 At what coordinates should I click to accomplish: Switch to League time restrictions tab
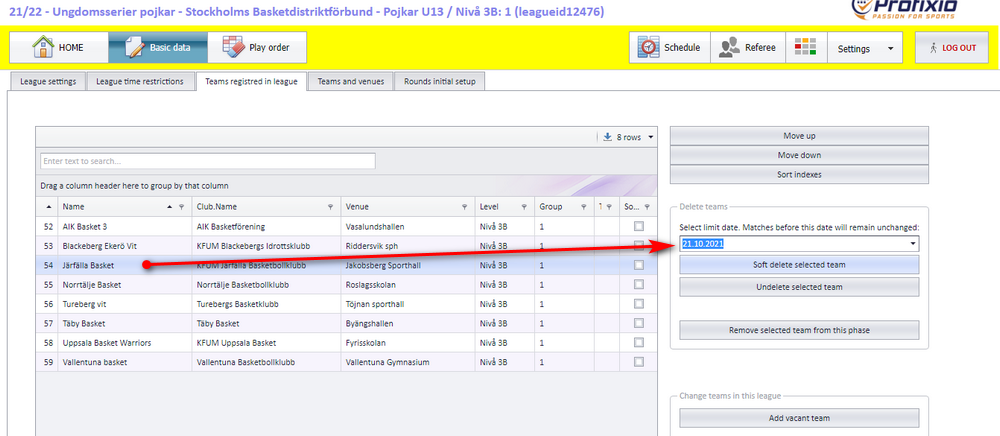pyautogui.click(x=140, y=82)
